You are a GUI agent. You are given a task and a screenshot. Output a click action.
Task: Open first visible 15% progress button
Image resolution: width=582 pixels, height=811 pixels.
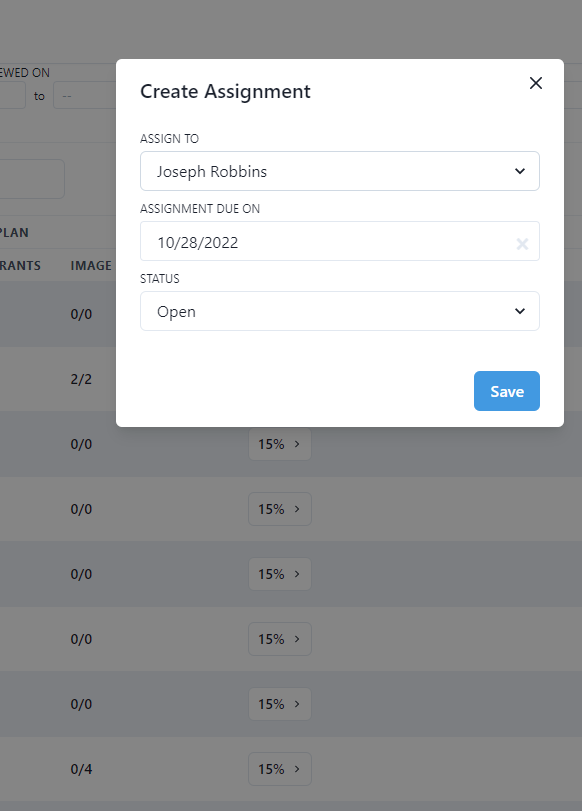(280, 444)
